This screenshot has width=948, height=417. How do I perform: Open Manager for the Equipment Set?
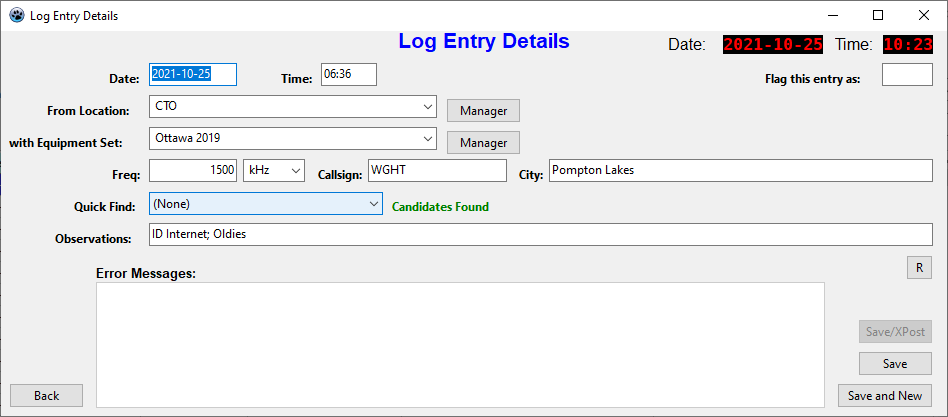click(483, 143)
